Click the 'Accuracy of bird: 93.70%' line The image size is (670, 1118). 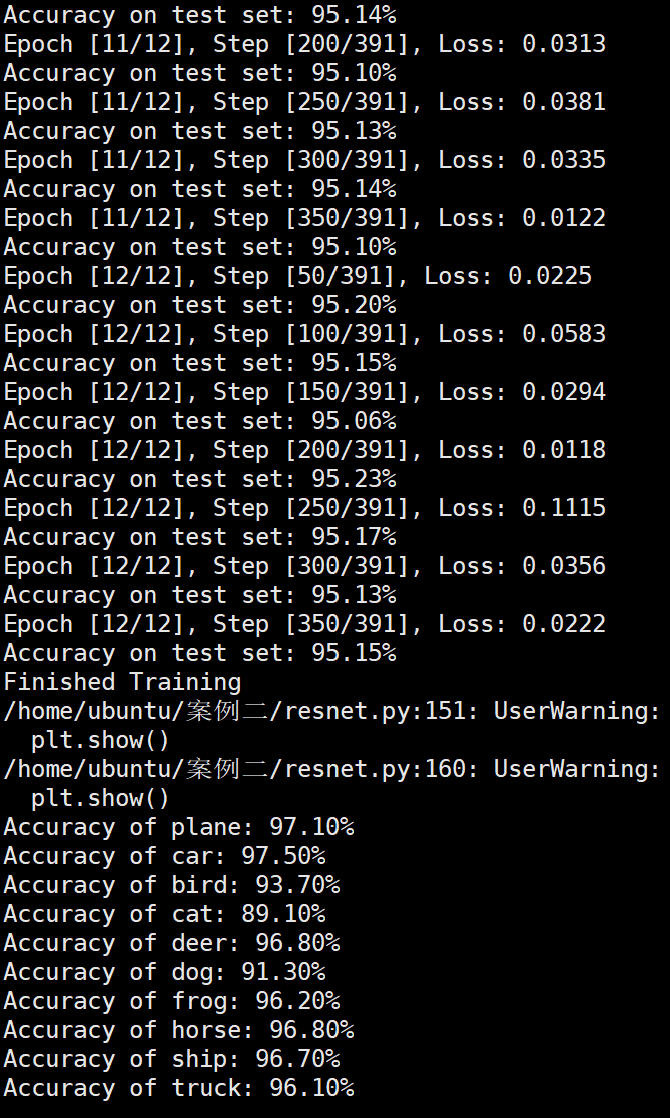coord(172,885)
